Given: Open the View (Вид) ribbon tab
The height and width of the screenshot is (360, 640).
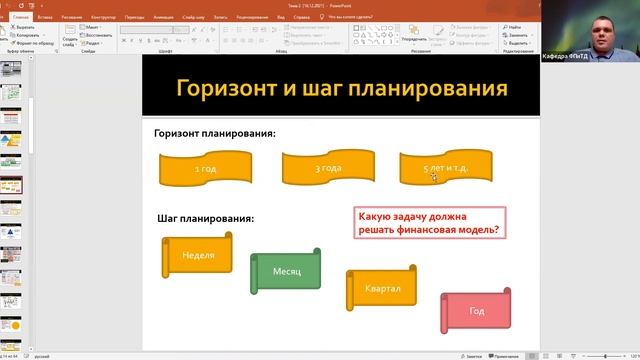Looking at the screenshot, I should [281, 17].
